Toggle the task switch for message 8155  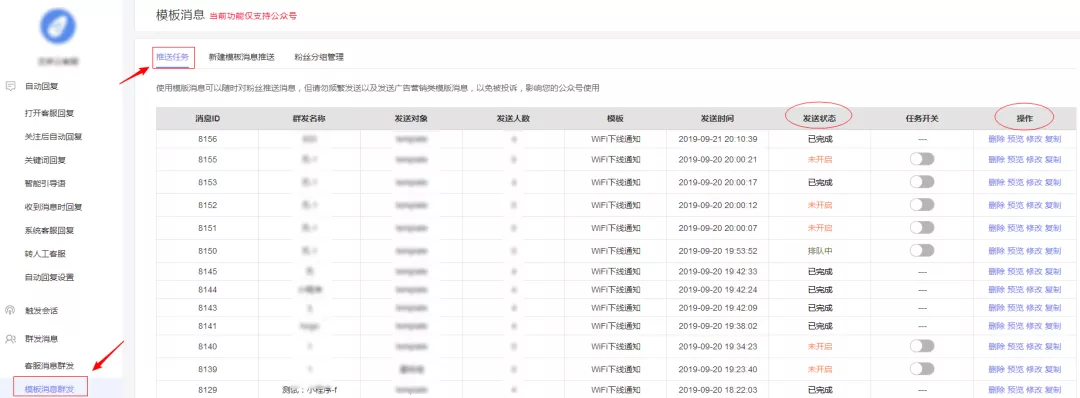[922, 159]
